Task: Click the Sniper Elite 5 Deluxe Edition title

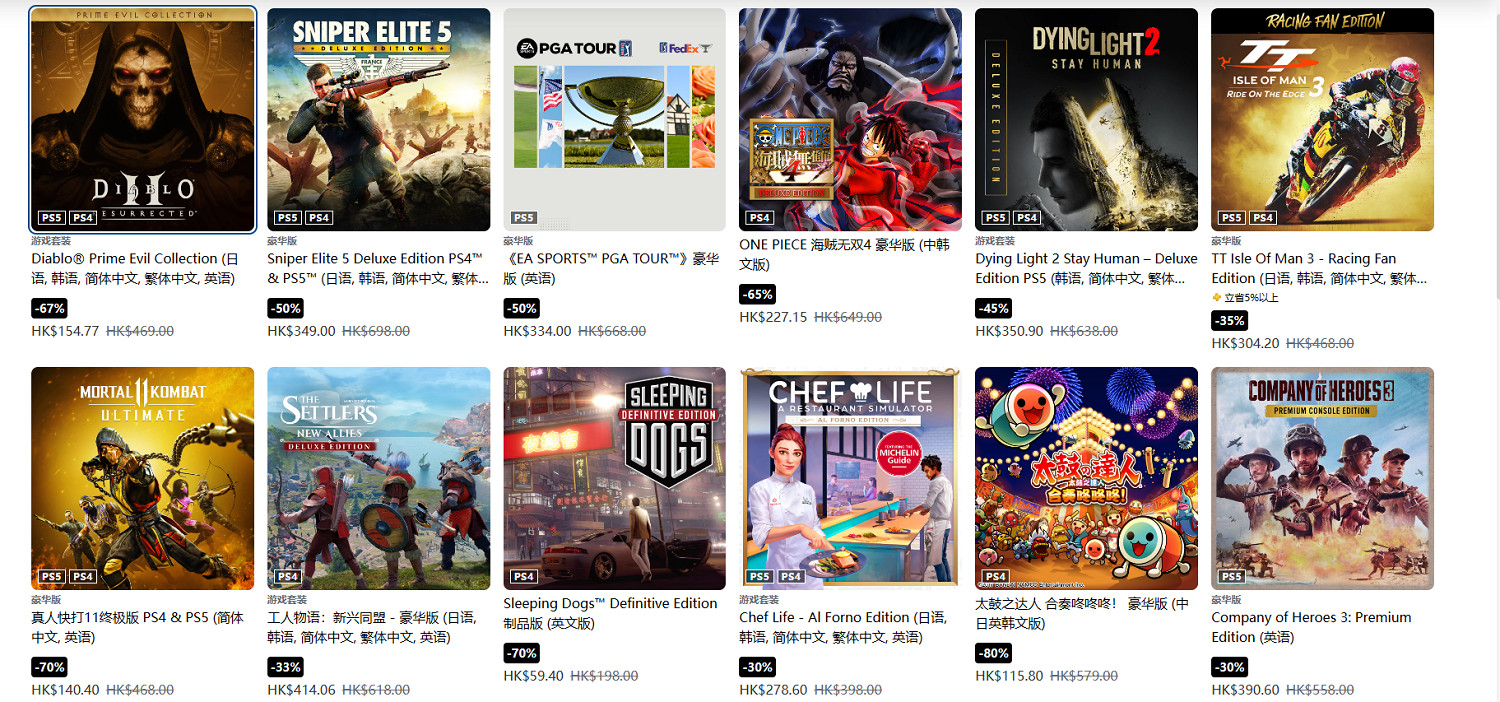Action: pos(378,268)
